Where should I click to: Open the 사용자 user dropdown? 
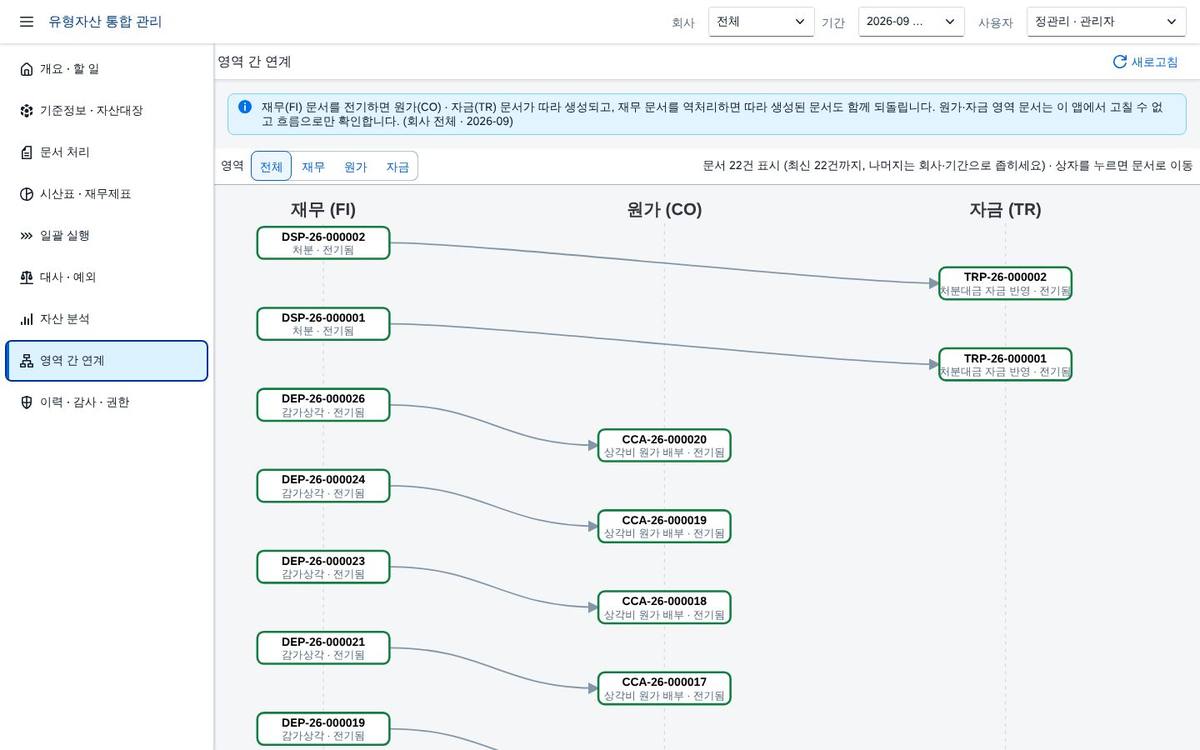[1106, 22]
